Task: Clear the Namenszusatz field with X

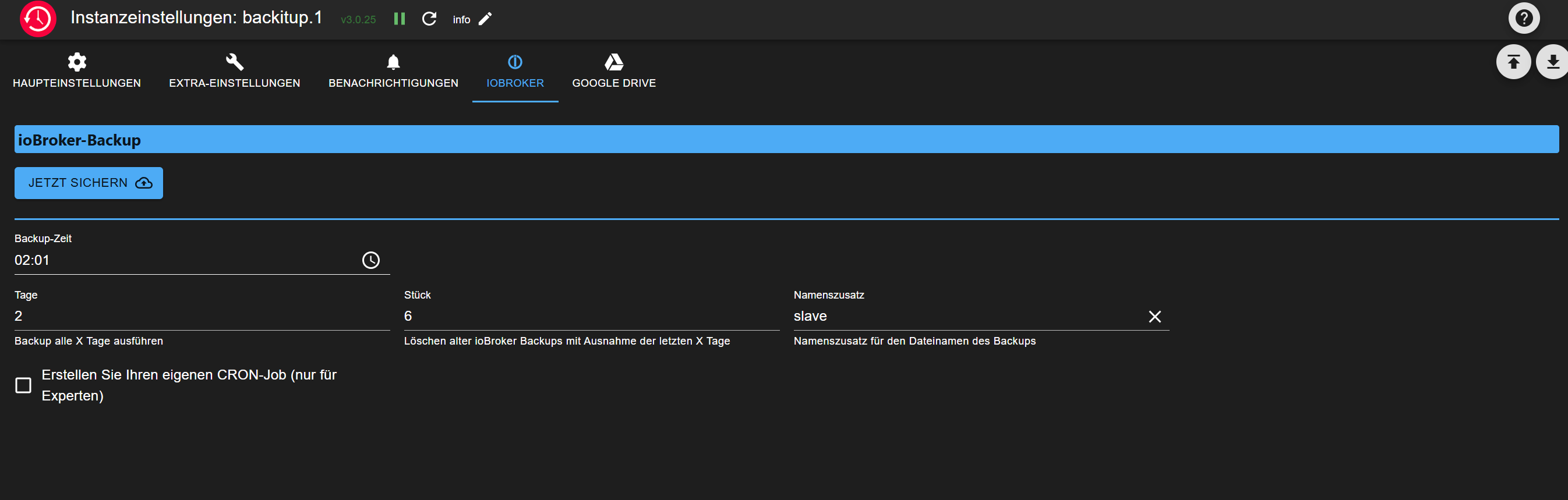Action: pos(1154,316)
